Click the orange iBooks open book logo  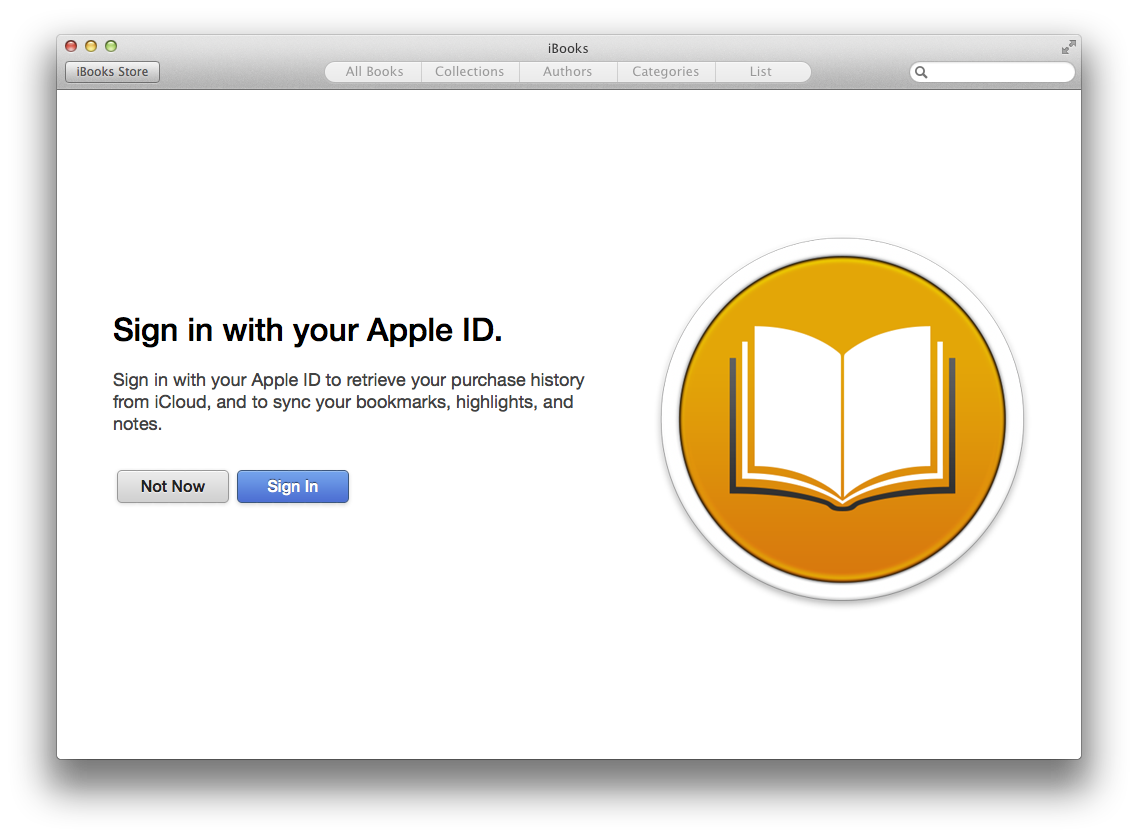[x=842, y=419]
